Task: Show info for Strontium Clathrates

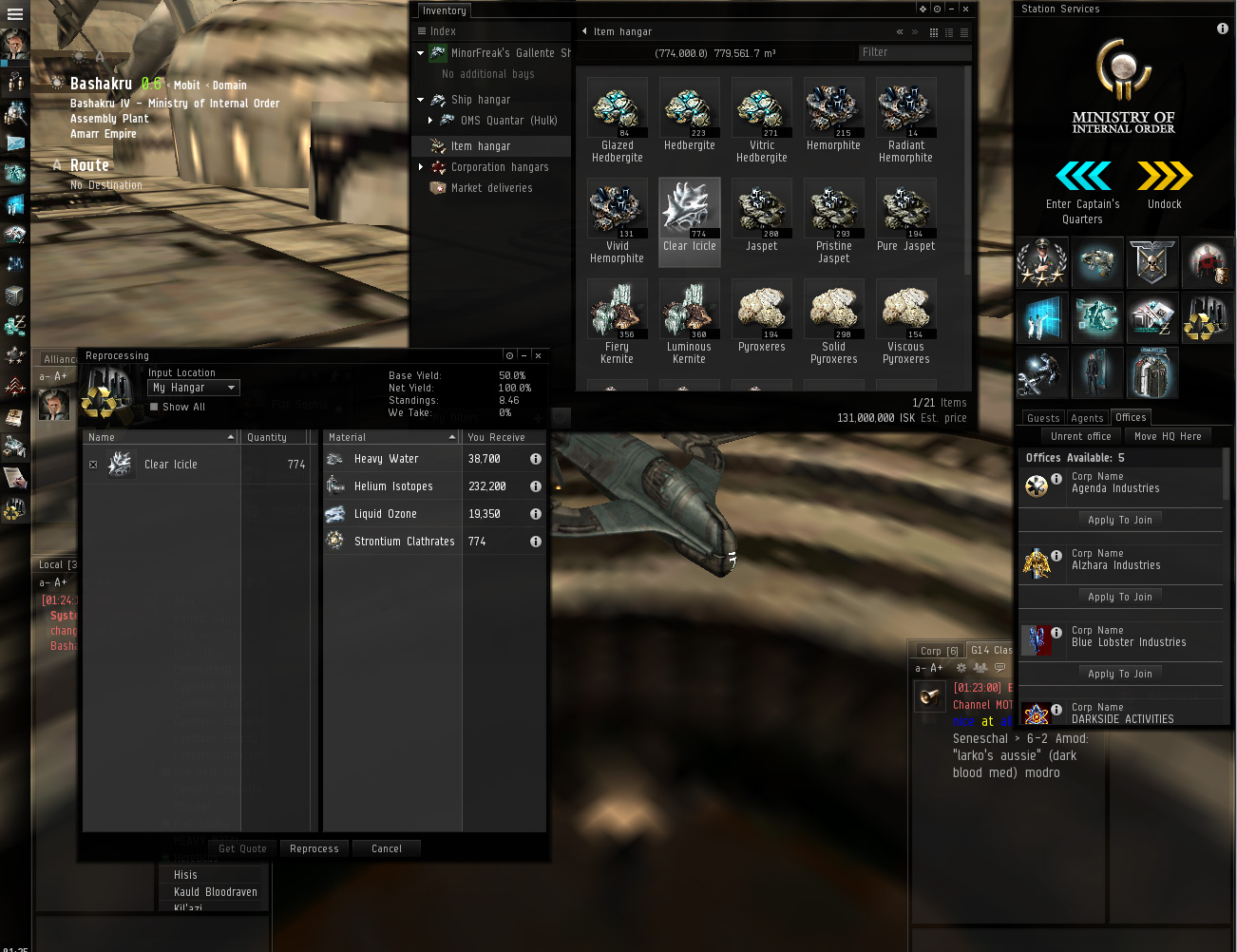Action: pos(536,542)
